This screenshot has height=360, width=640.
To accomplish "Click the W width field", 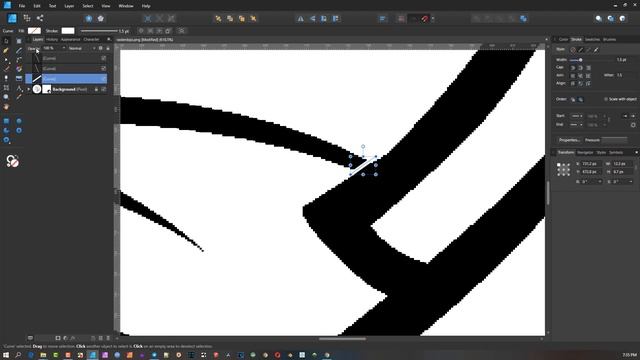I will [623, 164].
